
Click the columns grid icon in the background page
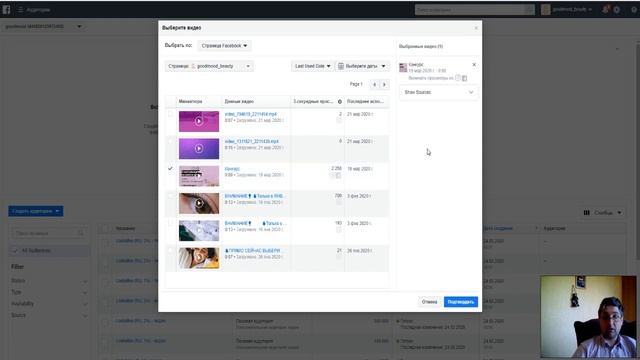[x=587, y=213]
